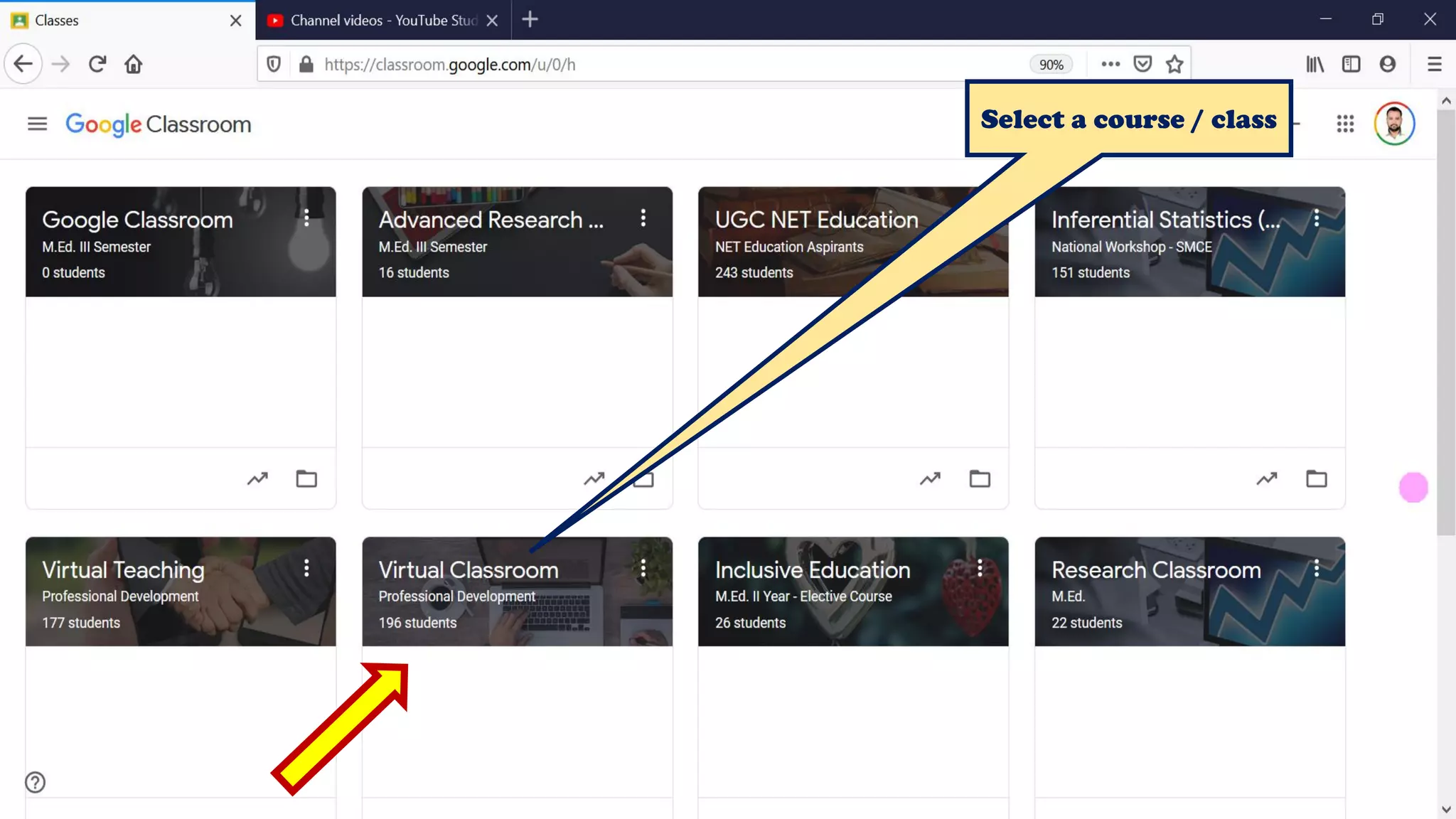This screenshot has width=1456, height=819.
Task: Save page to Pocket
Action: 1142,64
